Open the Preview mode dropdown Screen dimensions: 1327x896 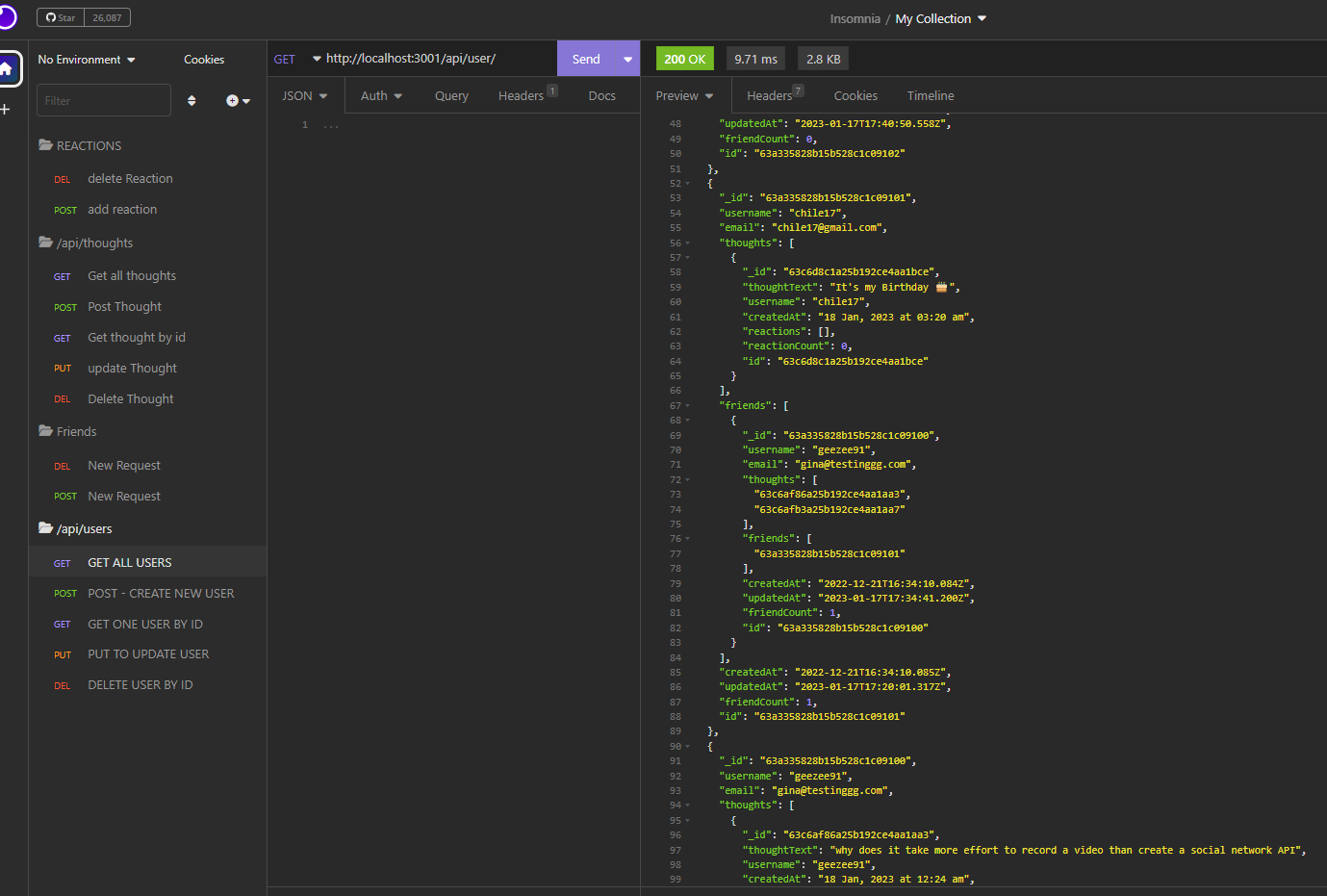pyautogui.click(x=684, y=96)
